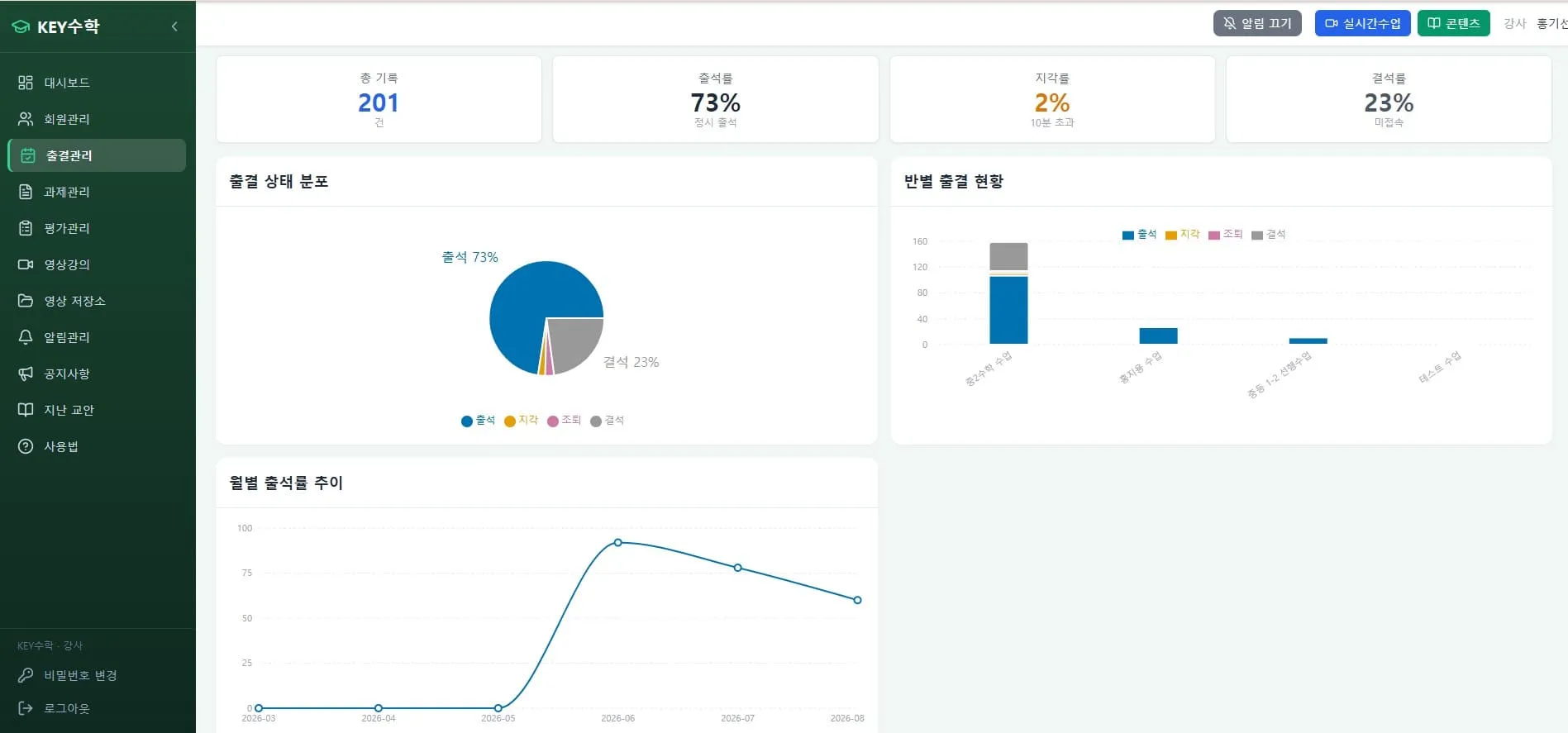Click the 출결 상태 분포 heading

tap(279, 181)
